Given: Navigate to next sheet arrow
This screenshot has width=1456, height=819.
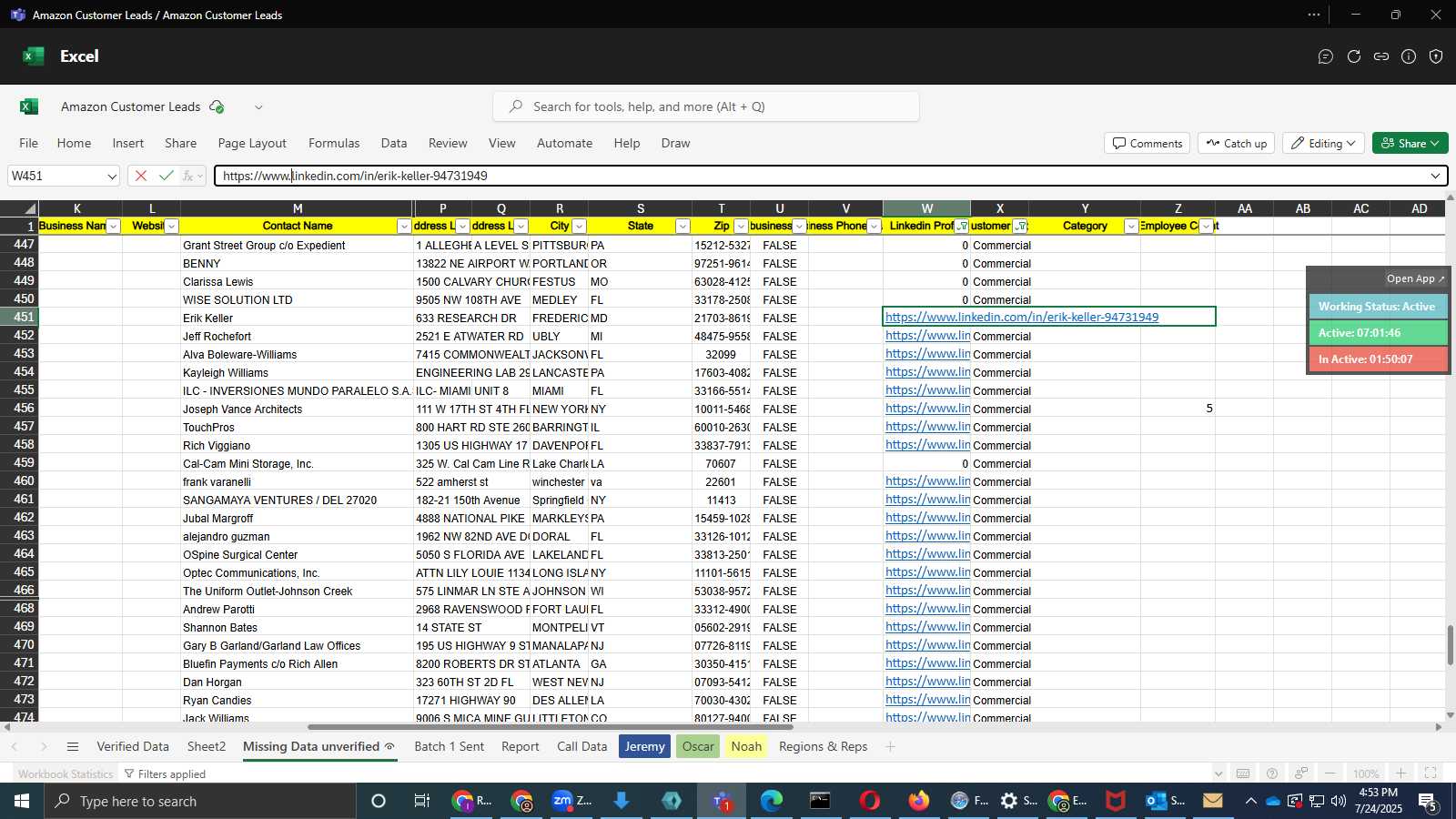Looking at the screenshot, I should point(43,746).
